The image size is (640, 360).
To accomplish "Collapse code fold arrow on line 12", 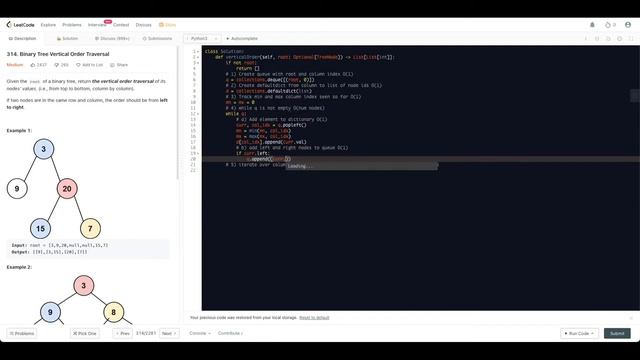I will pos(198,114).
